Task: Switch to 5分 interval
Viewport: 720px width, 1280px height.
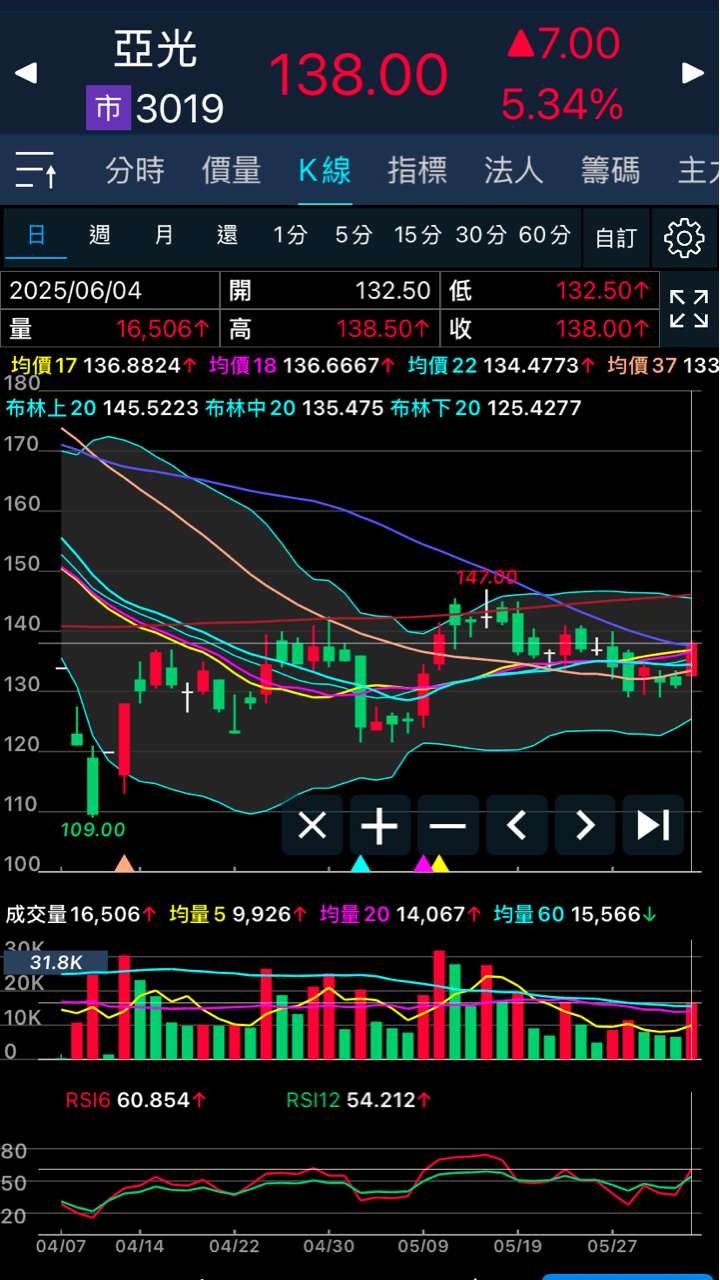Action: click(353, 236)
